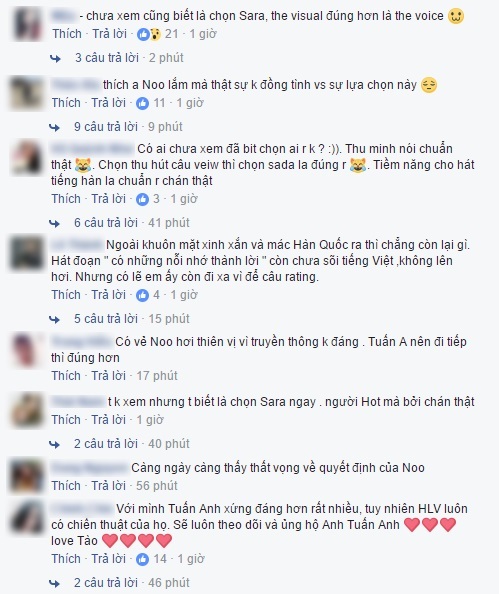
Task: Expand 9 câu trả lời replies
Action: point(106,127)
